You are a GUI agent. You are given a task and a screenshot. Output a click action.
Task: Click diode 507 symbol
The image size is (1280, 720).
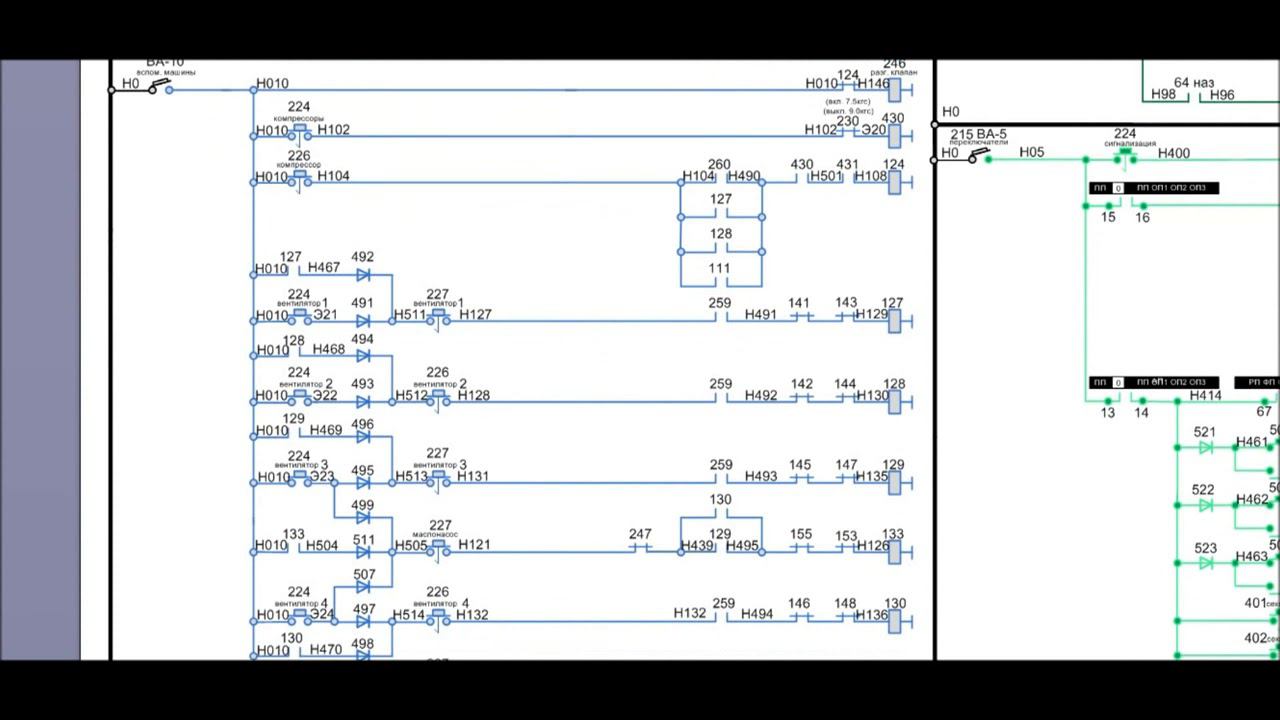point(363,587)
